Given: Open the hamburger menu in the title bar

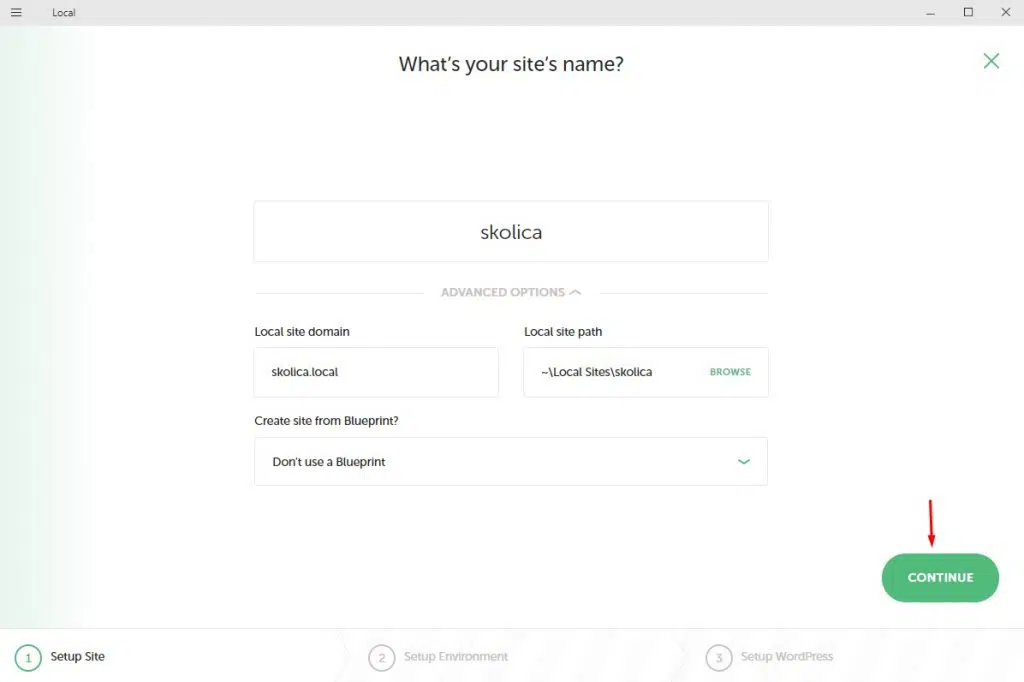Looking at the screenshot, I should click(x=16, y=12).
